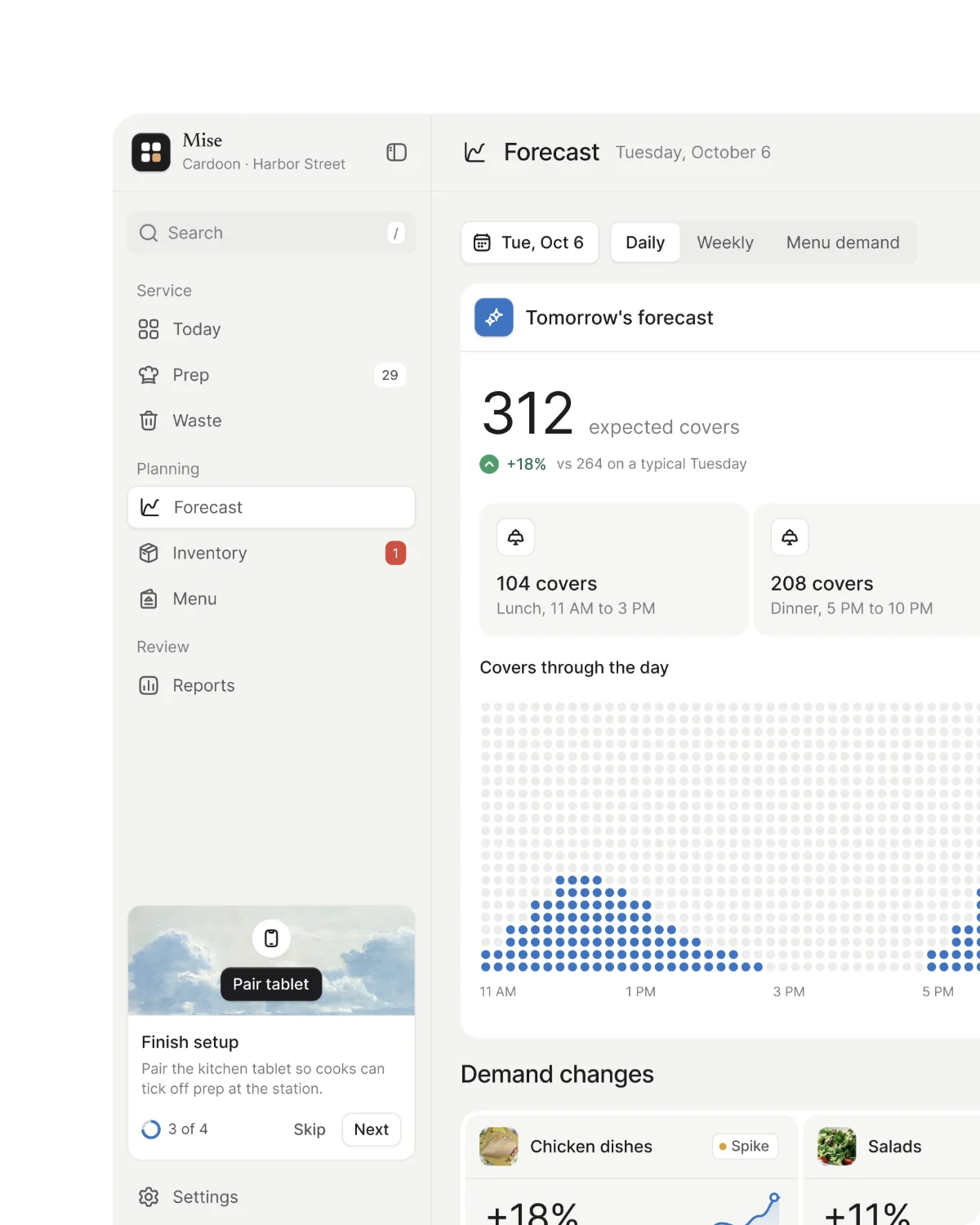Click the blue sparkle forecast icon
Screen dimensions: 980x1225
[x=494, y=318]
